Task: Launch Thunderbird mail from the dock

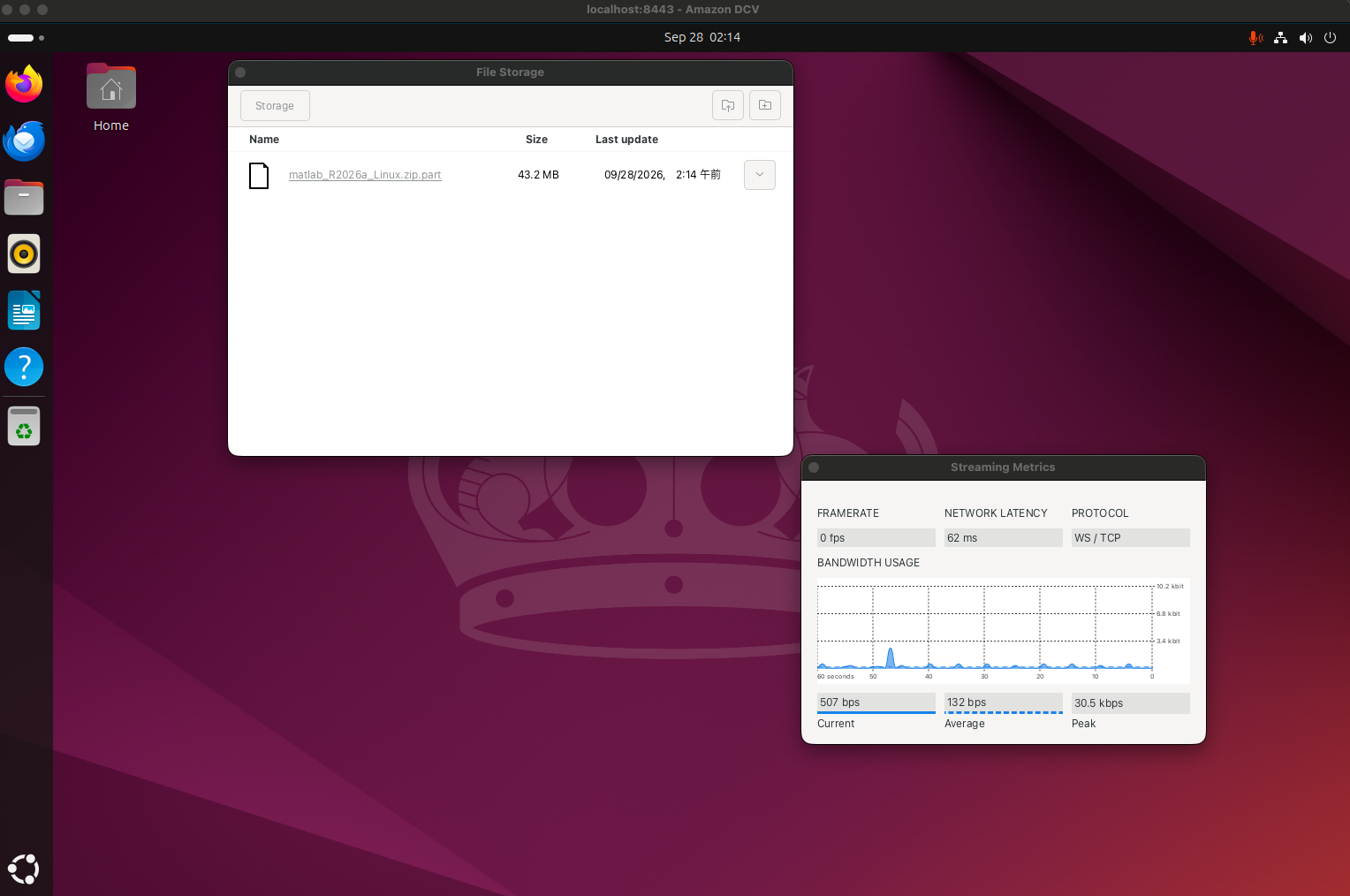Action: [24, 141]
